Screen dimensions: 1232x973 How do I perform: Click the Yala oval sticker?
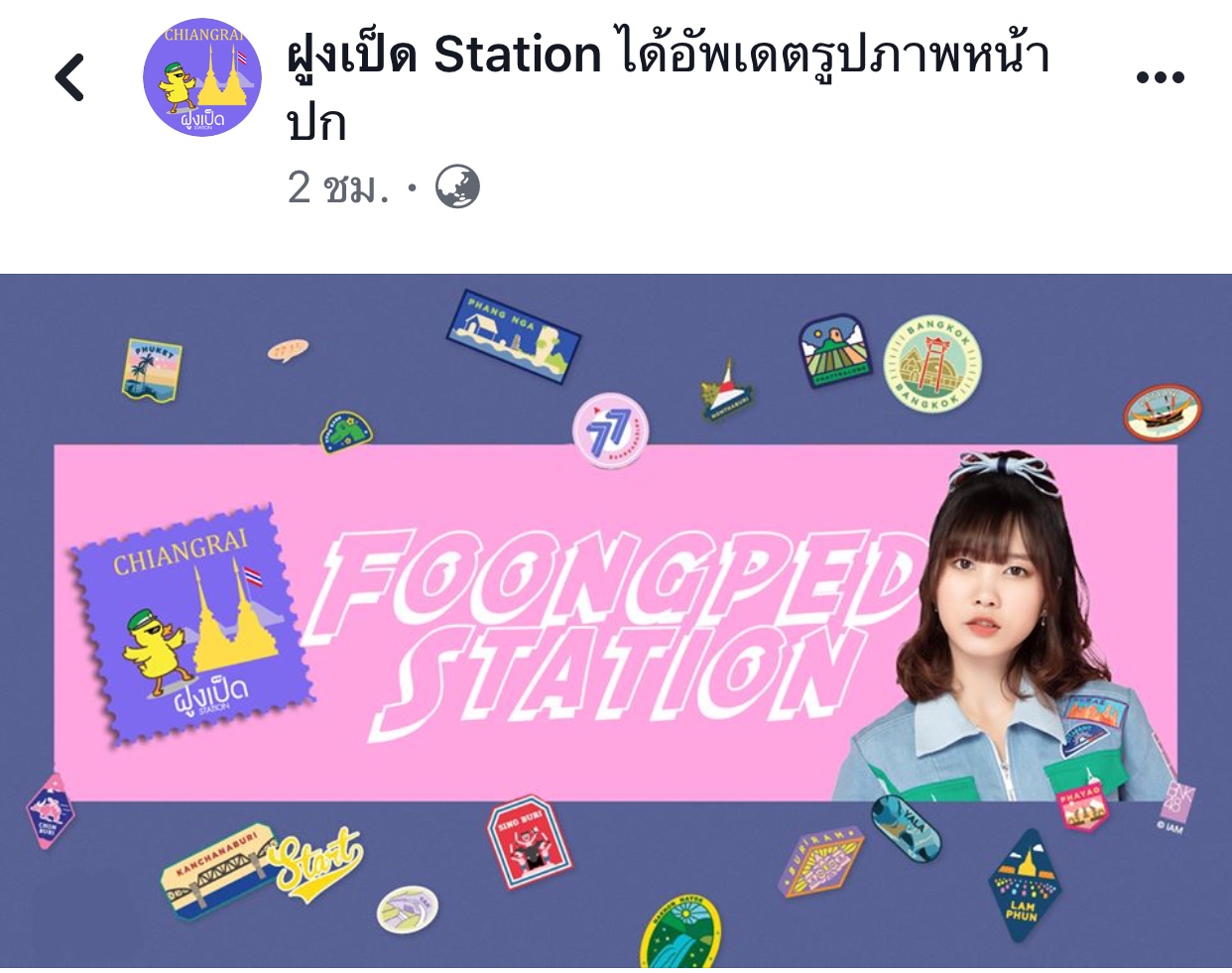[907, 825]
